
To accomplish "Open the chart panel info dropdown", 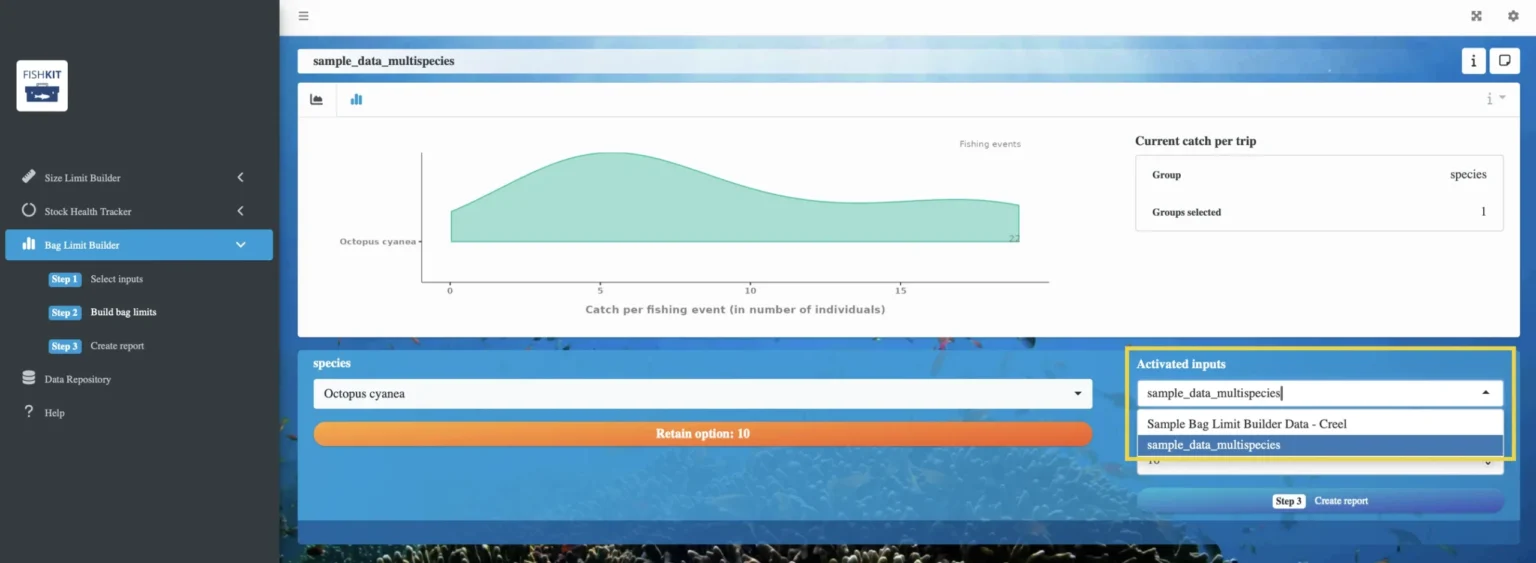I will tap(1494, 99).
